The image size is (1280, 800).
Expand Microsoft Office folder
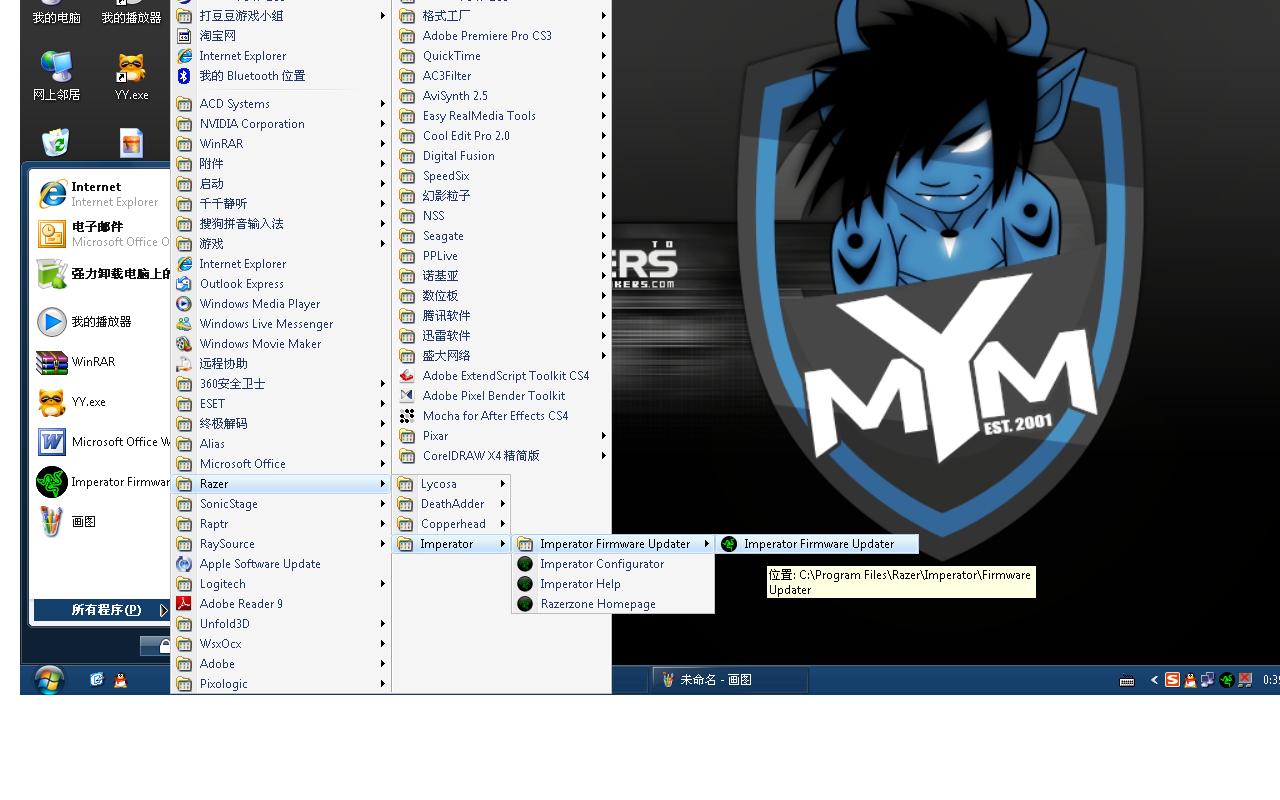point(280,464)
